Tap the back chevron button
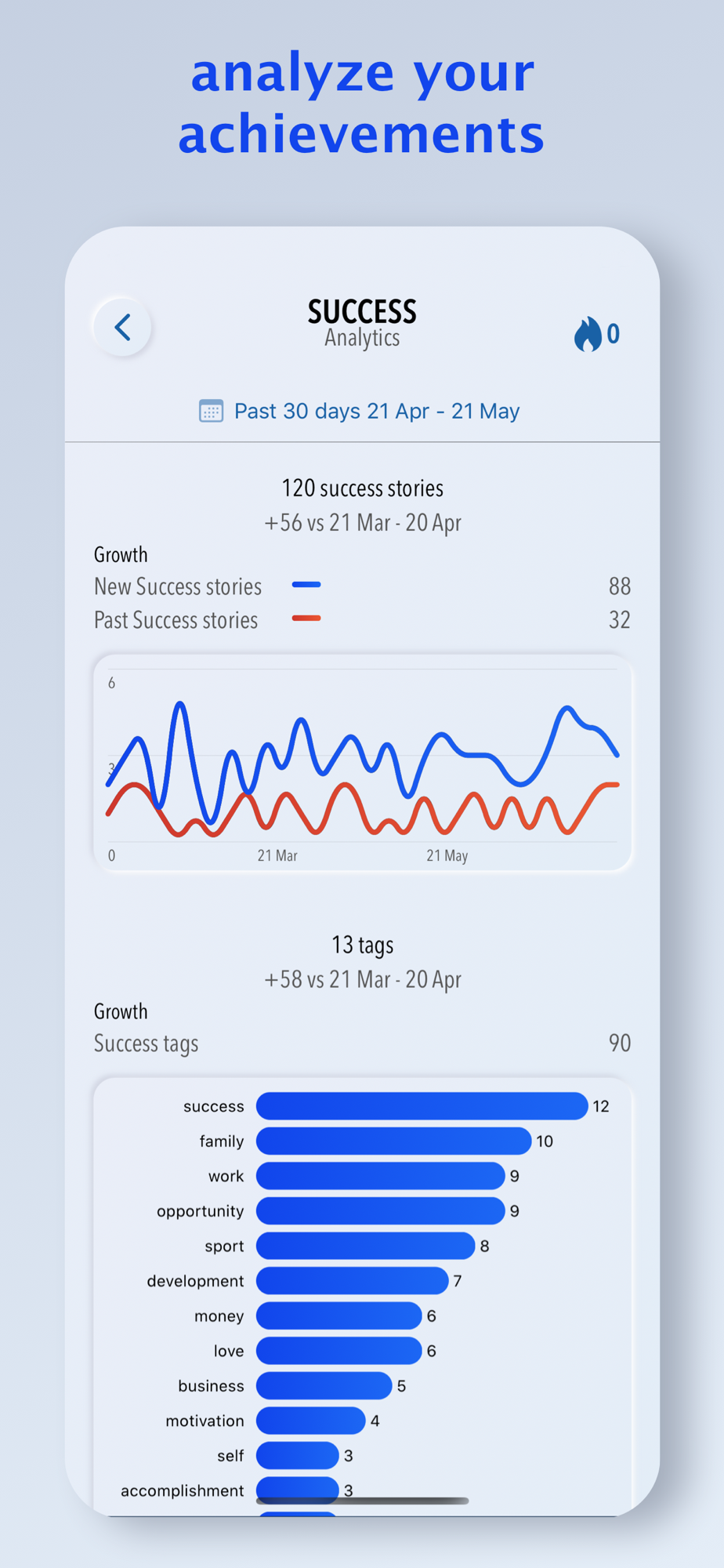 tap(122, 328)
